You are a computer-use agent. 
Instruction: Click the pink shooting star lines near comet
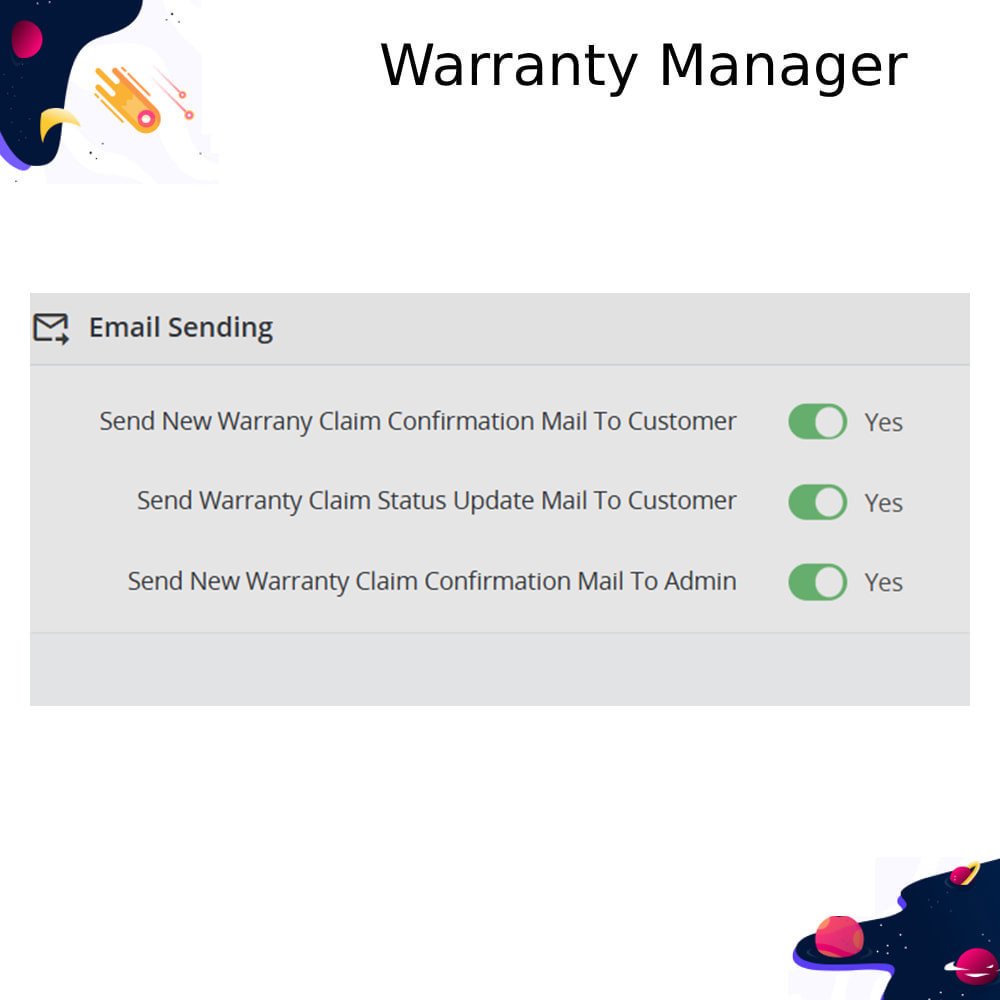[173, 94]
